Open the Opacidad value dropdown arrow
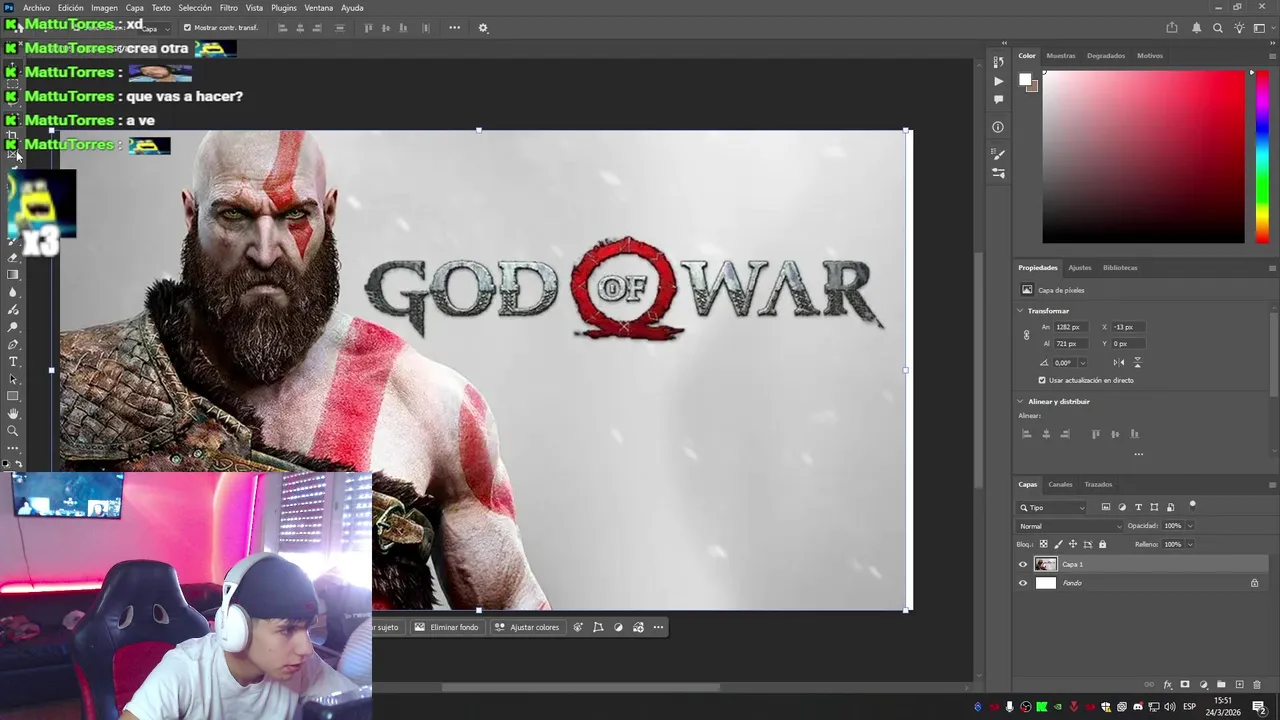 pyautogui.click(x=1189, y=526)
